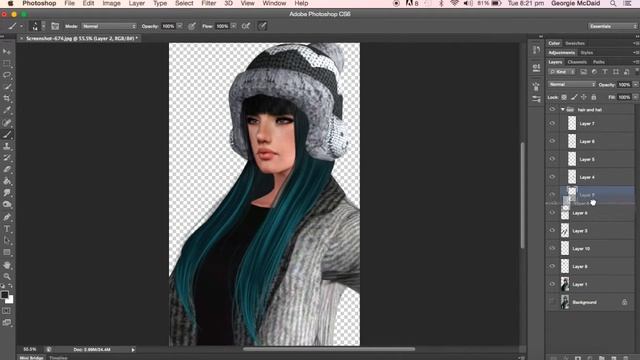Select the Hand tool
This screenshot has height=360, width=640.
pyautogui.click(x=7, y=265)
